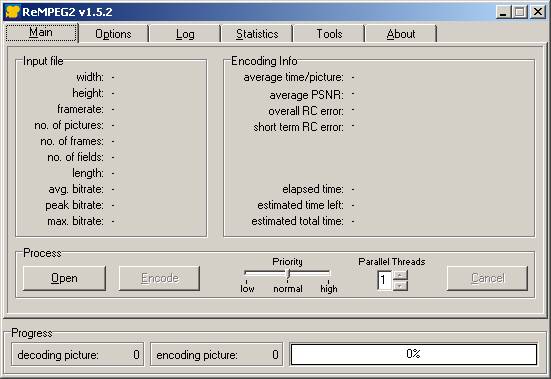
Task: Click the 'peak bitrate:' label
Action: pyautogui.click(x=74, y=205)
